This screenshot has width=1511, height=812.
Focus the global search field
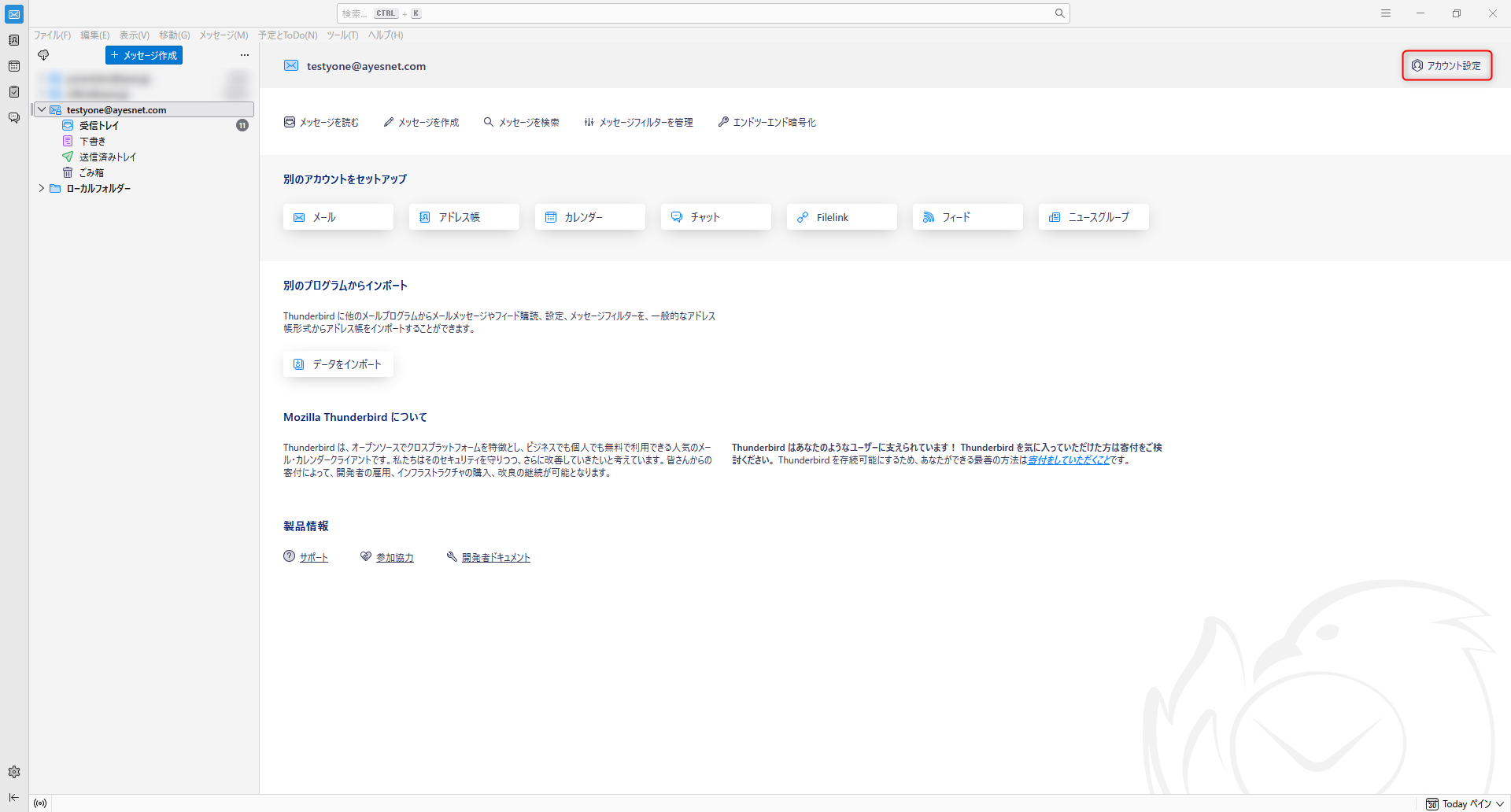click(x=703, y=13)
